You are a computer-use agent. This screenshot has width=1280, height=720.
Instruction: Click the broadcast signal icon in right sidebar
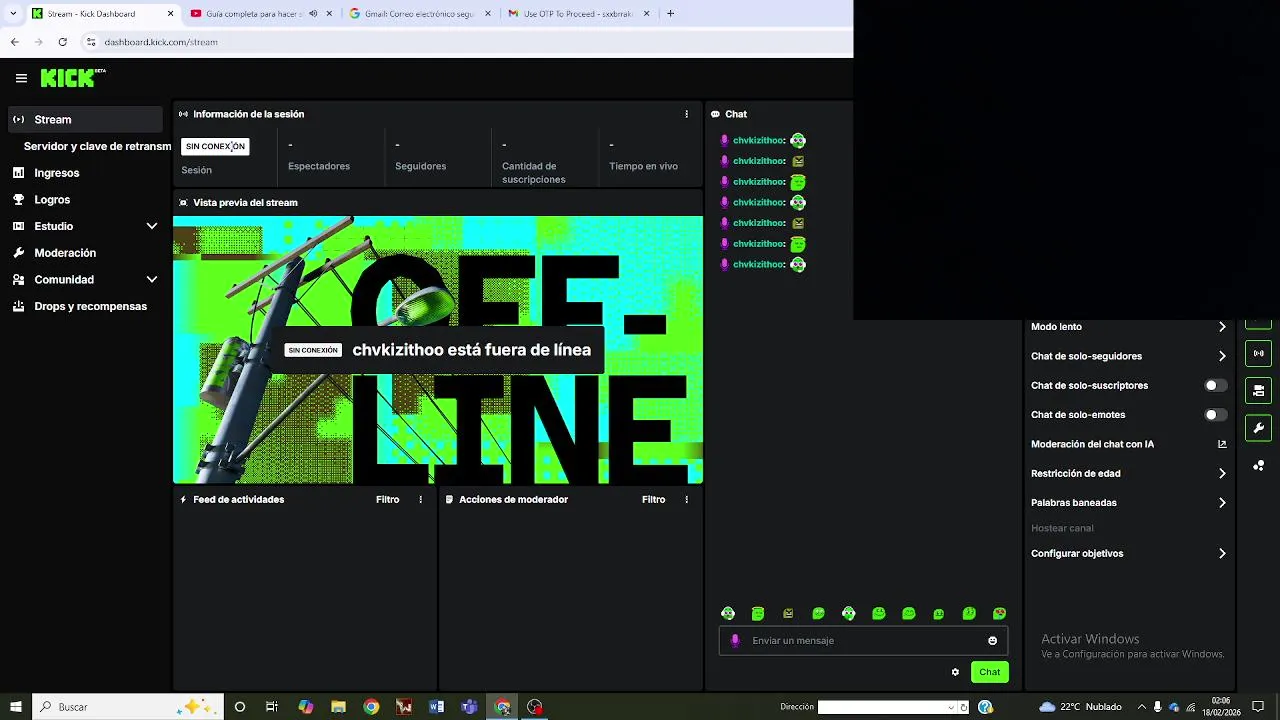[1258, 353]
